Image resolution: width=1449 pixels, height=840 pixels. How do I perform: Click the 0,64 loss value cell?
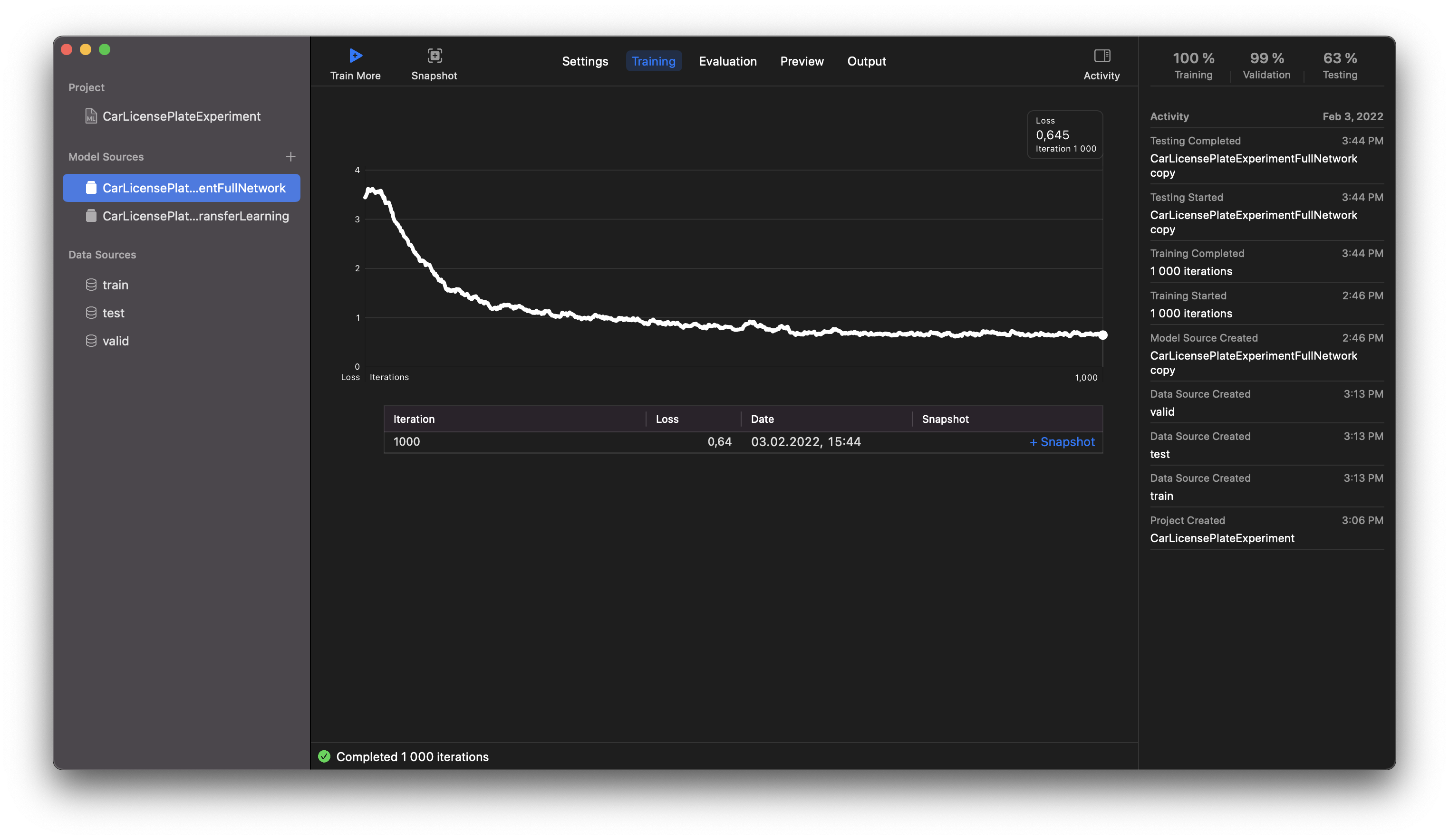(719, 442)
